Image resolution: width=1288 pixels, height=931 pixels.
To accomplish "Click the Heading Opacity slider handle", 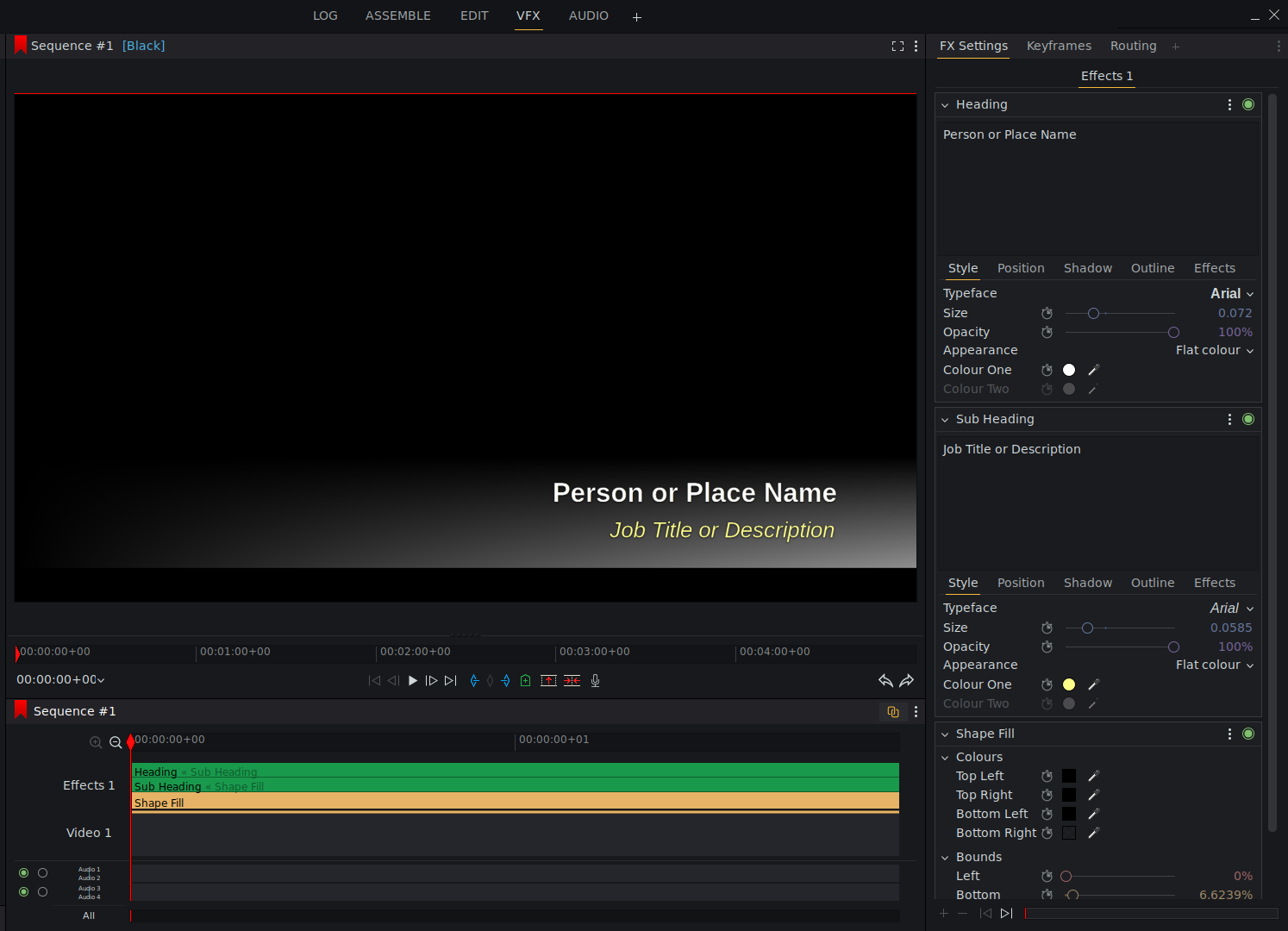I will pyautogui.click(x=1173, y=333).
